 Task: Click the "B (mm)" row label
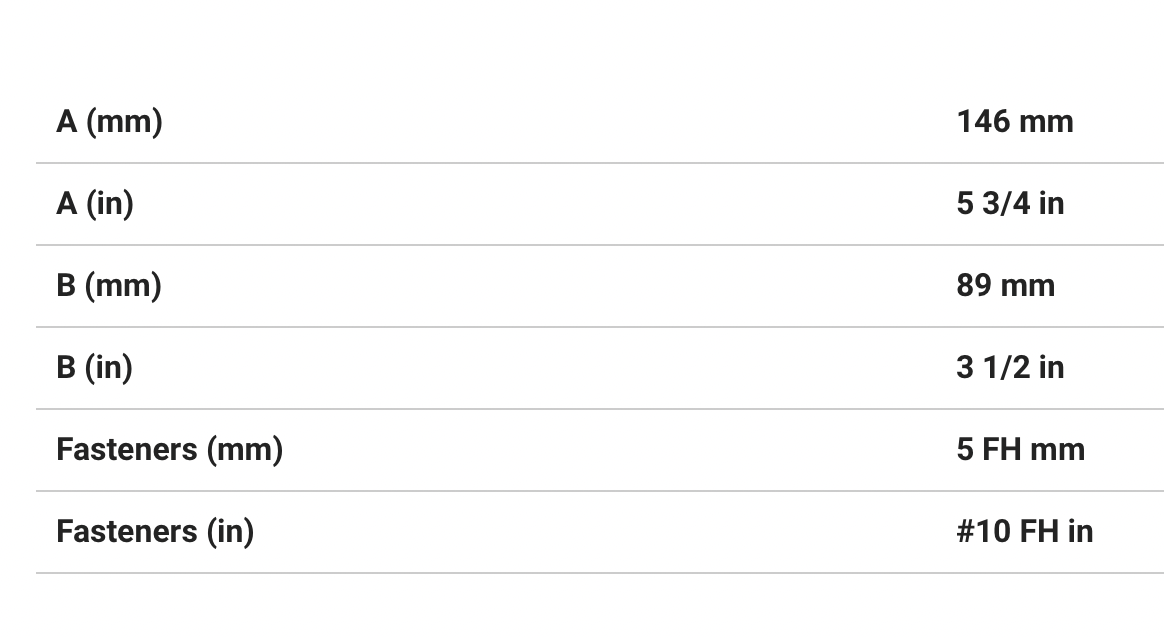point(109,286)
